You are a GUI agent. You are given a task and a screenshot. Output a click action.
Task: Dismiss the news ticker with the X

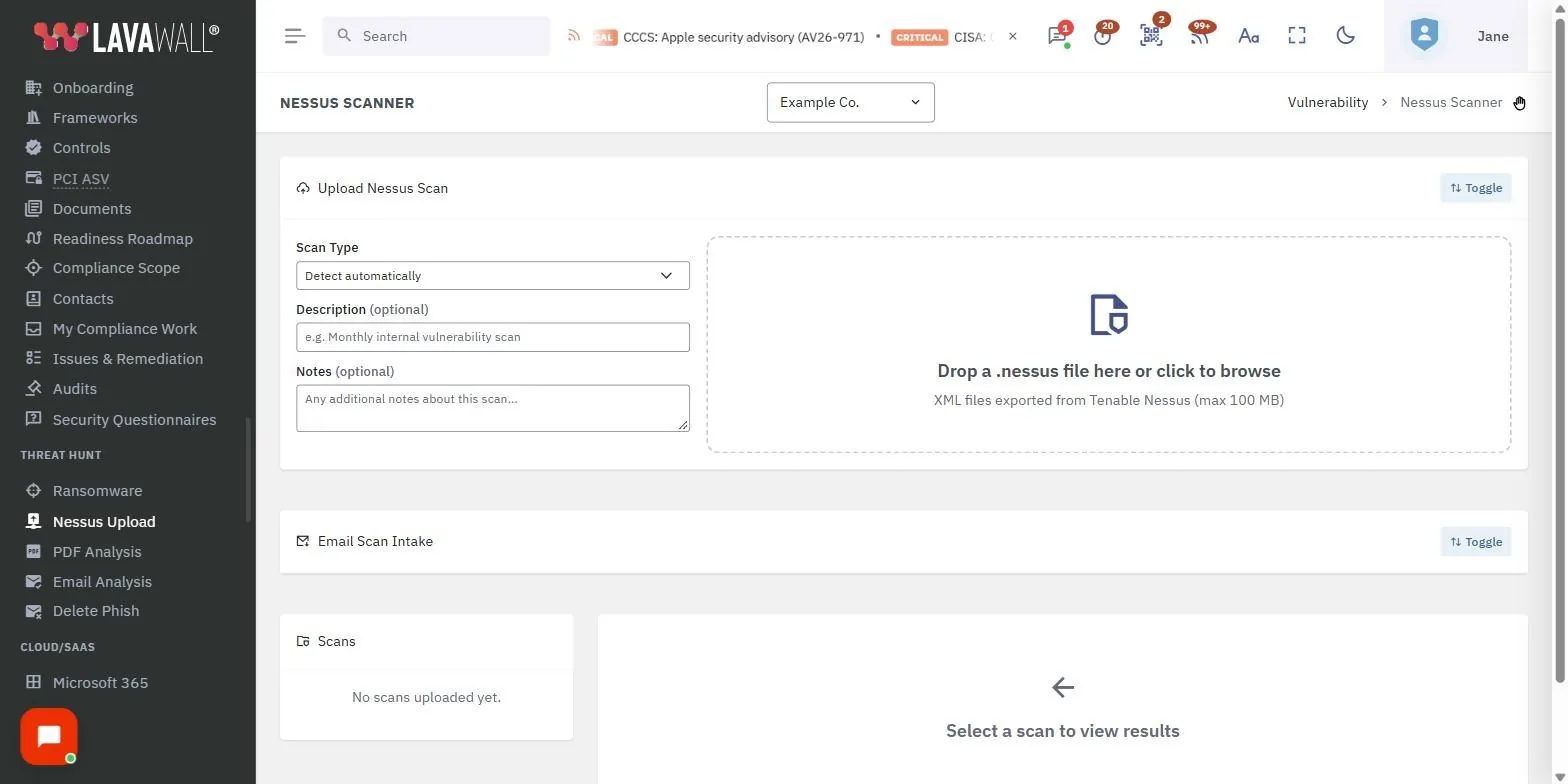[x=1012, y=36]
